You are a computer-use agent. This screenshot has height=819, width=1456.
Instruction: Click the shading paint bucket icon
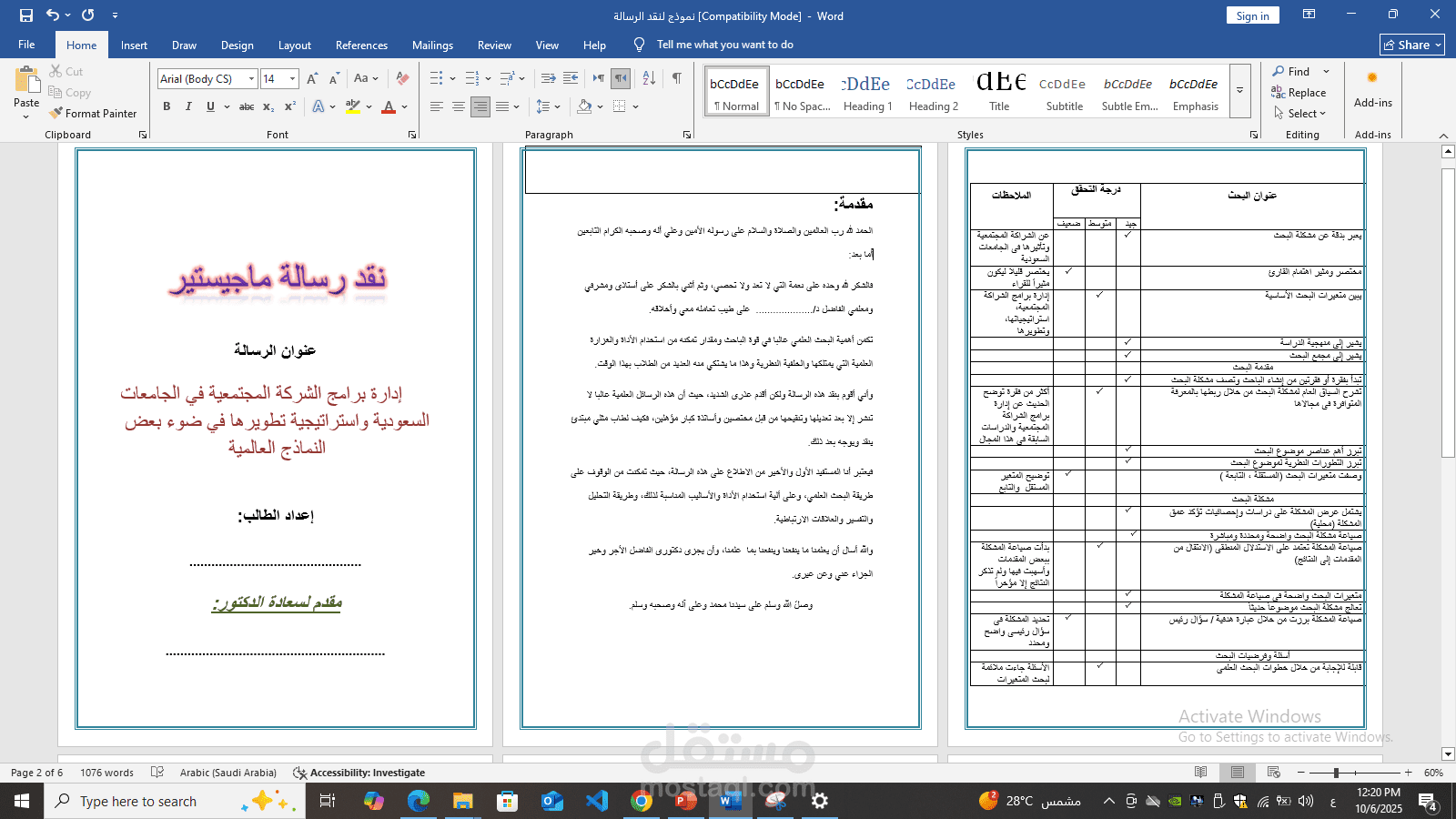coord(584,106)
